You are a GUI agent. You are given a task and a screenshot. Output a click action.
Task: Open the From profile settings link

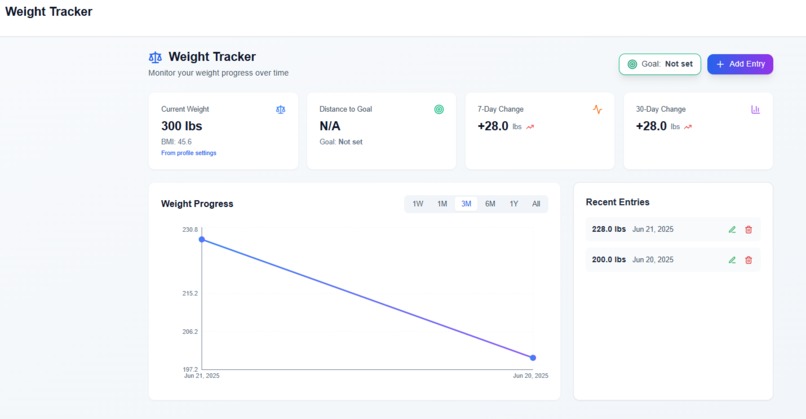pos(189,153)
